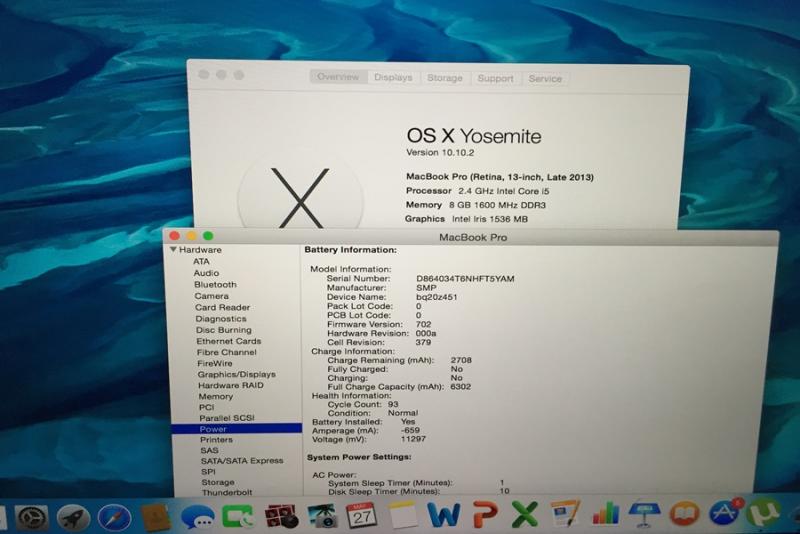The height and width of the screenshot is (534, 800).
Task: Select Parallel SCSI in the sidebar
Action: click(227, 418)
